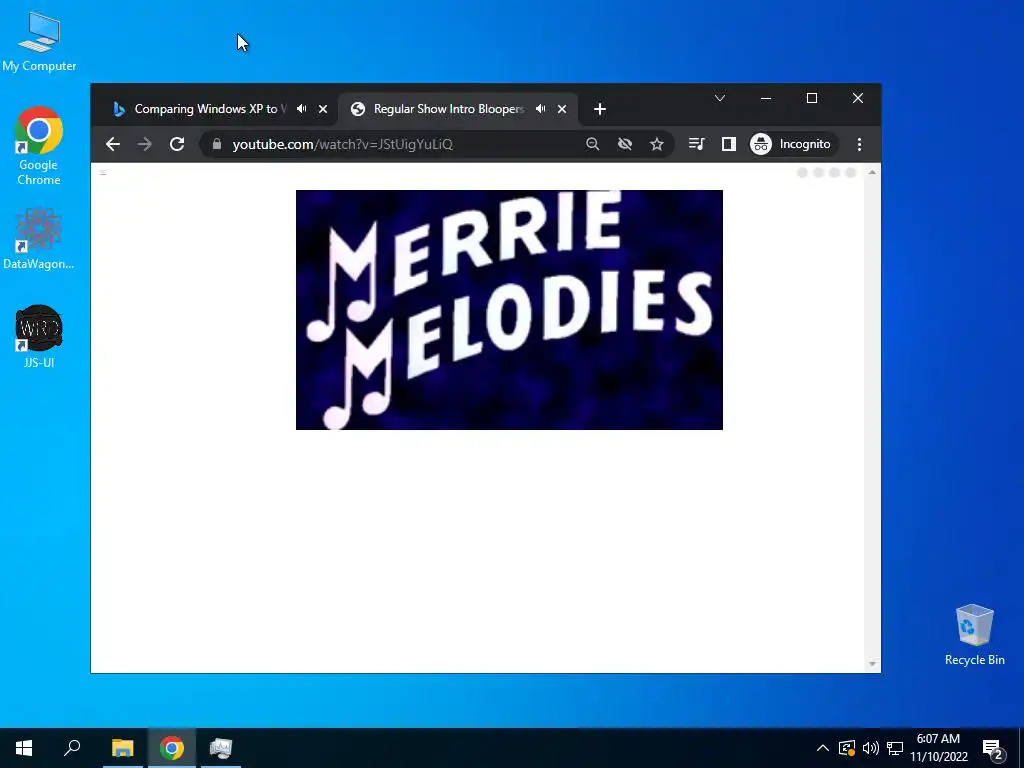Toggle the Chrome side panel
The width and height of the screenshot is (1024, 768).
729,144
